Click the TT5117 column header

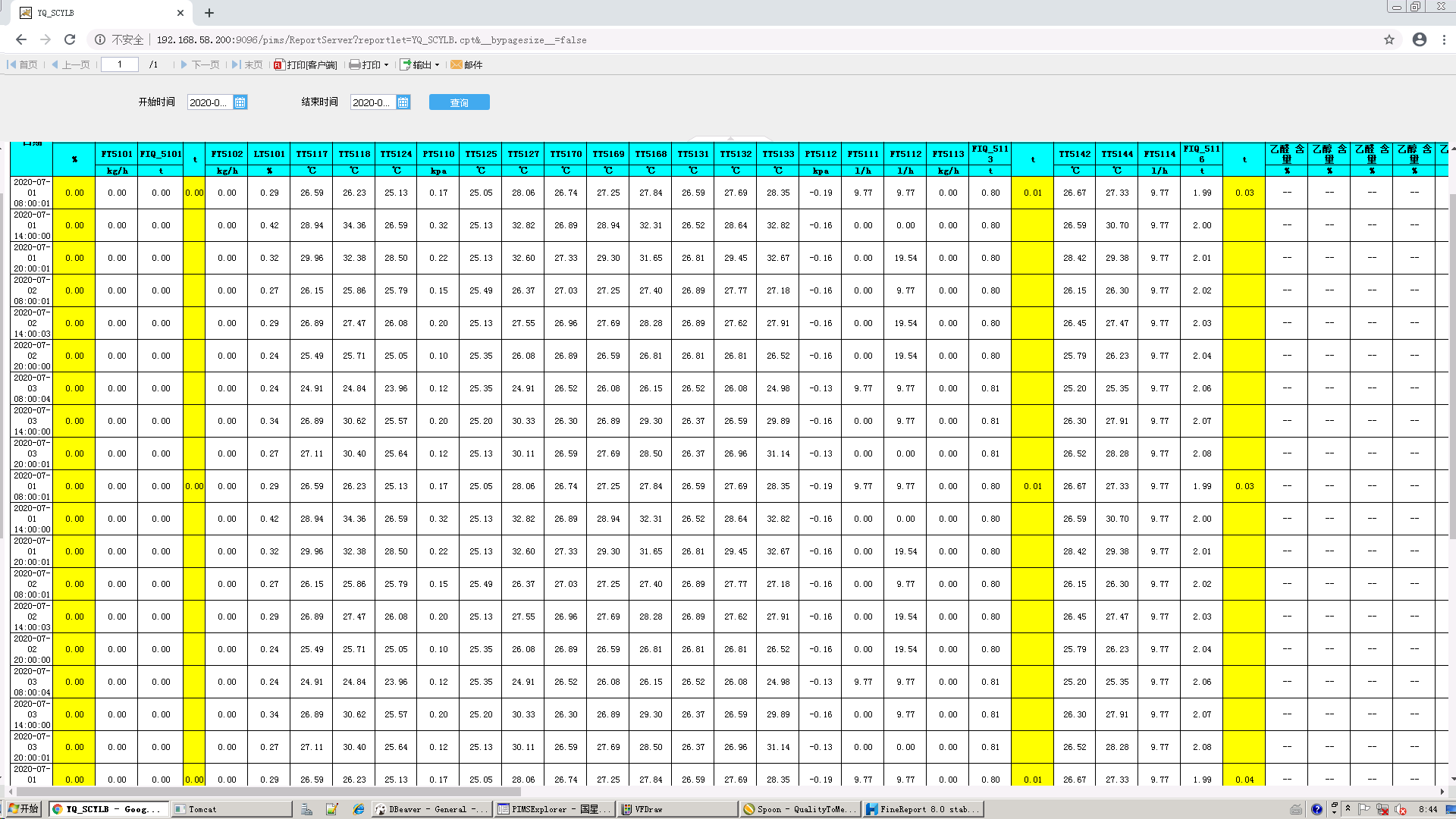(312, 154)
